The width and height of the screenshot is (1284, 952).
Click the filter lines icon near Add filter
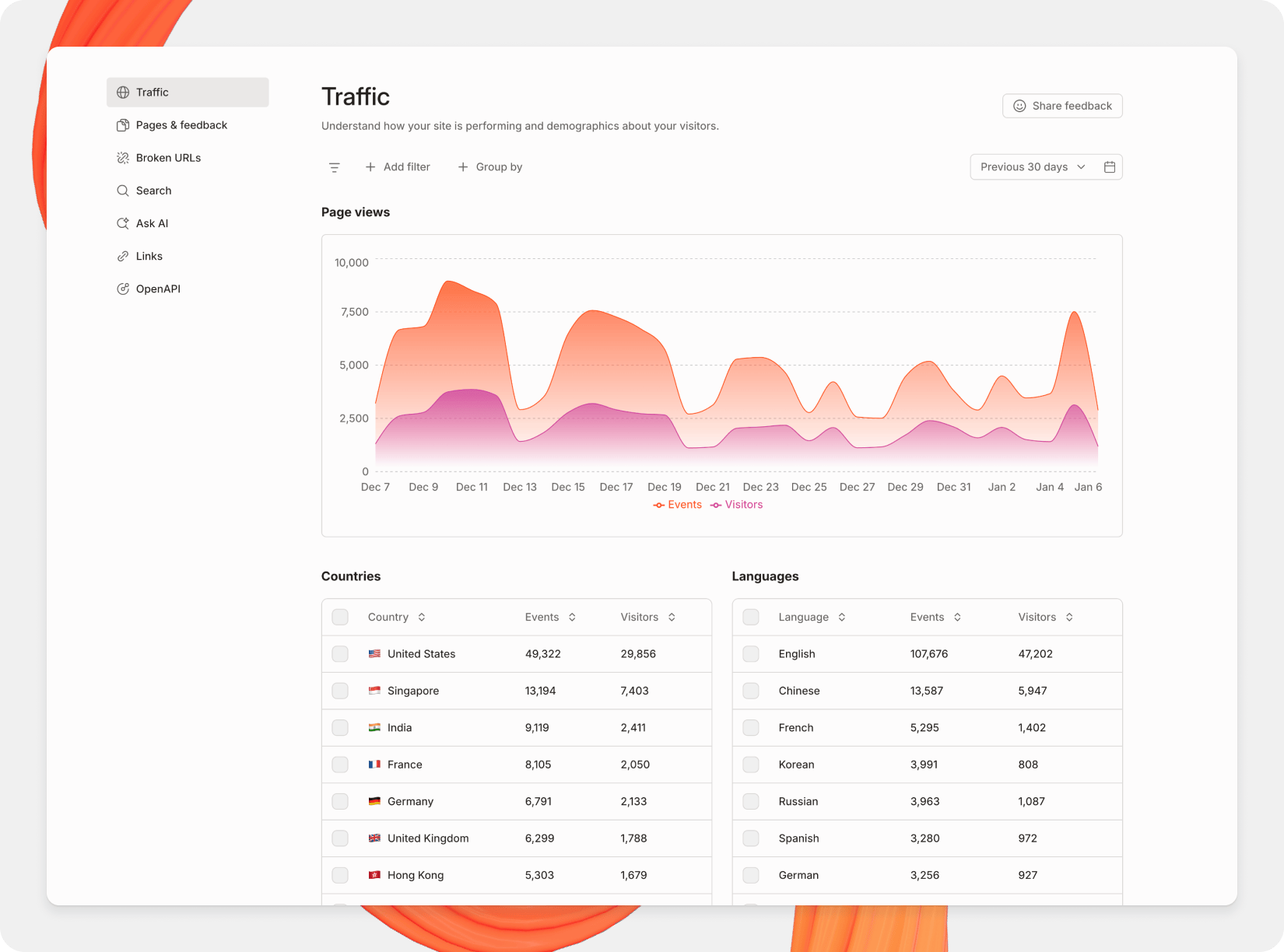(335, 166)
